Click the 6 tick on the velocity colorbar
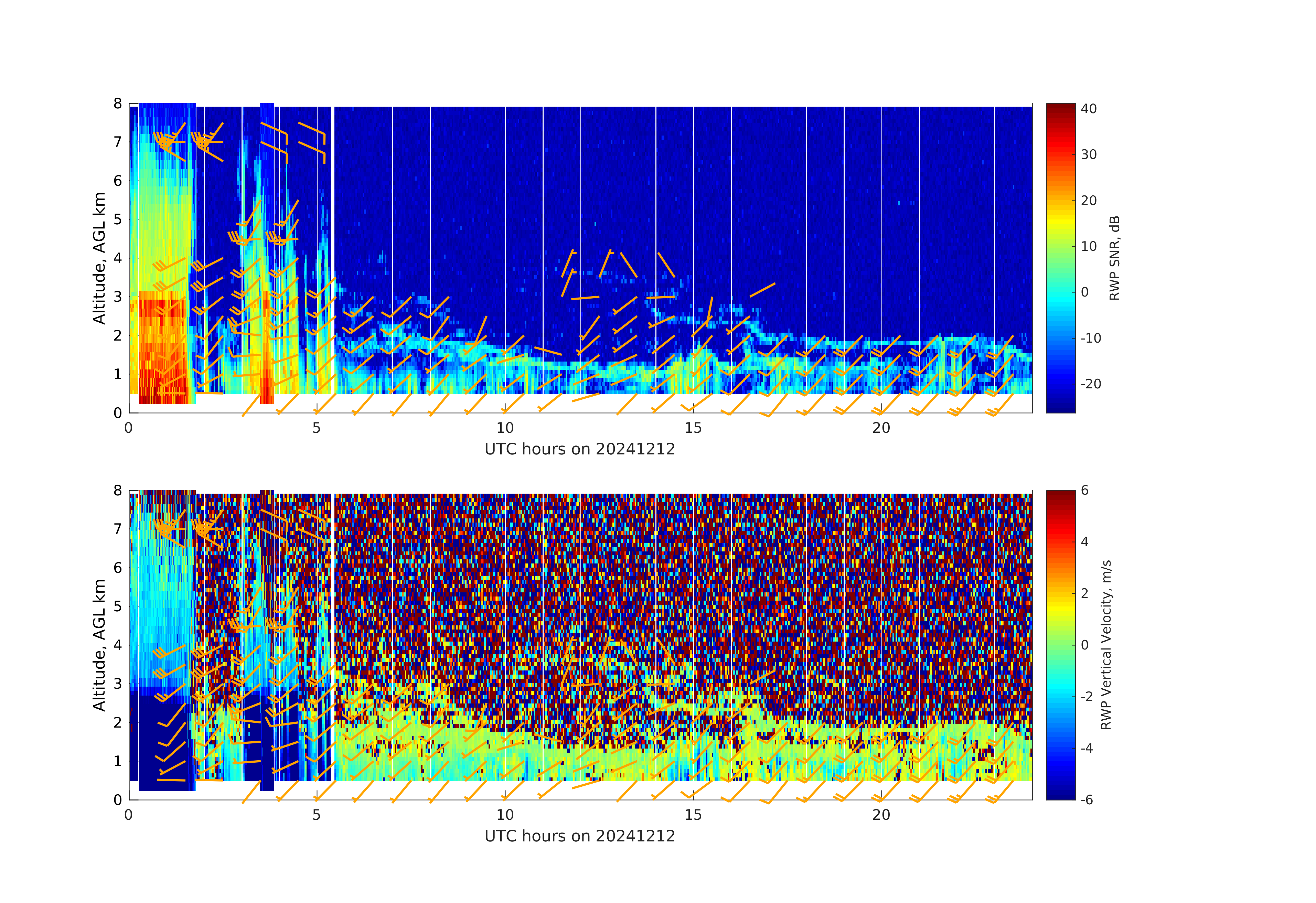 coord(1084,490)
